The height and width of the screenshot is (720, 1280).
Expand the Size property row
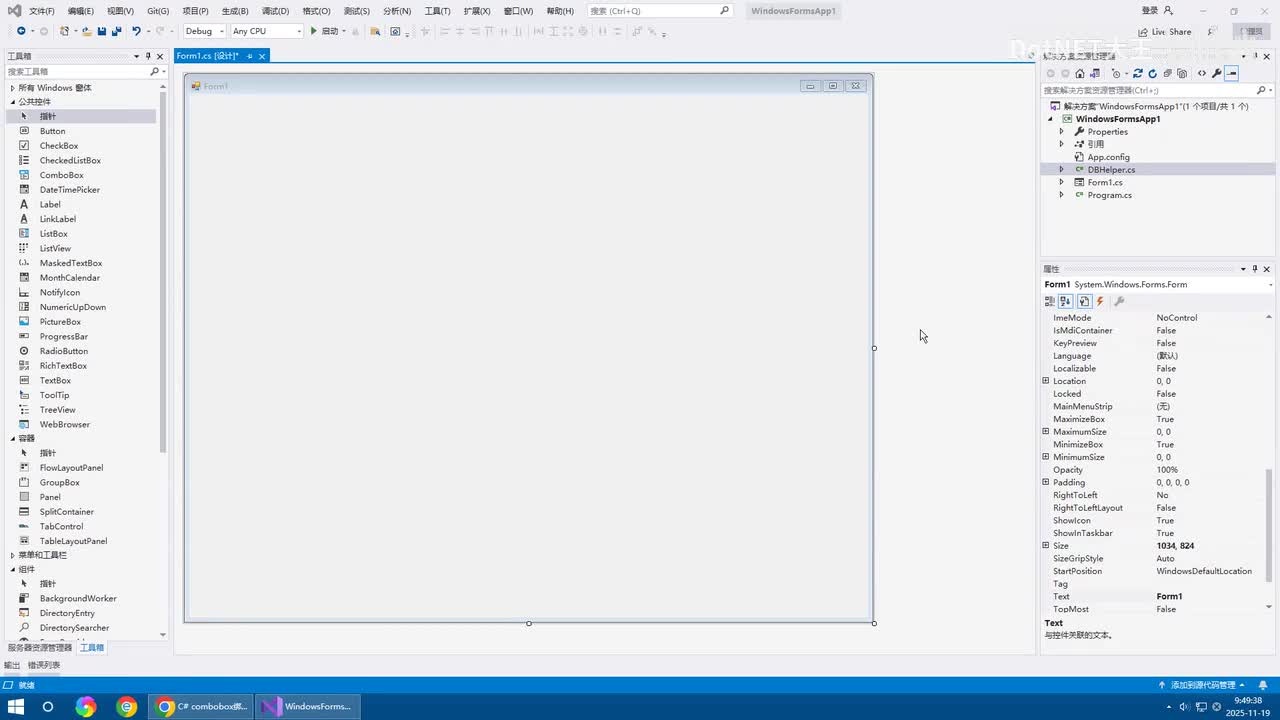tap(1046, 546)
